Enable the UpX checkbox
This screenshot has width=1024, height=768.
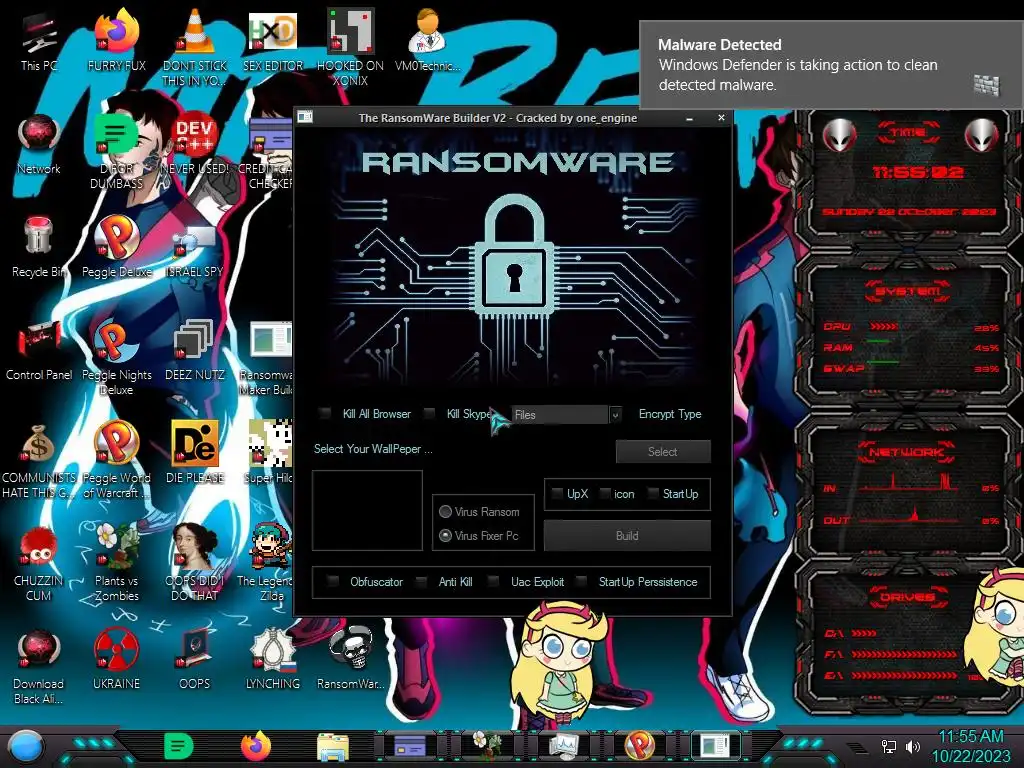tap(557, 494)
